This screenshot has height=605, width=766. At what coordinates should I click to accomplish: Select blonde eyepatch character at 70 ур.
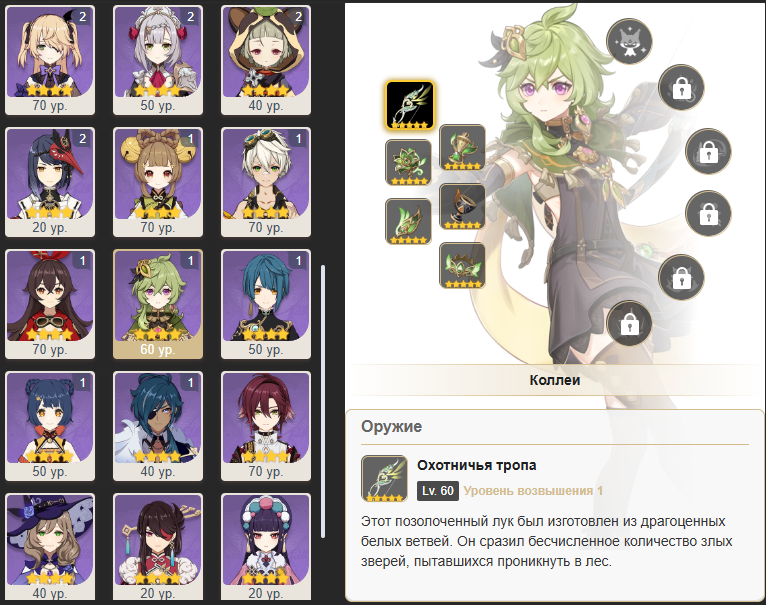50,60
